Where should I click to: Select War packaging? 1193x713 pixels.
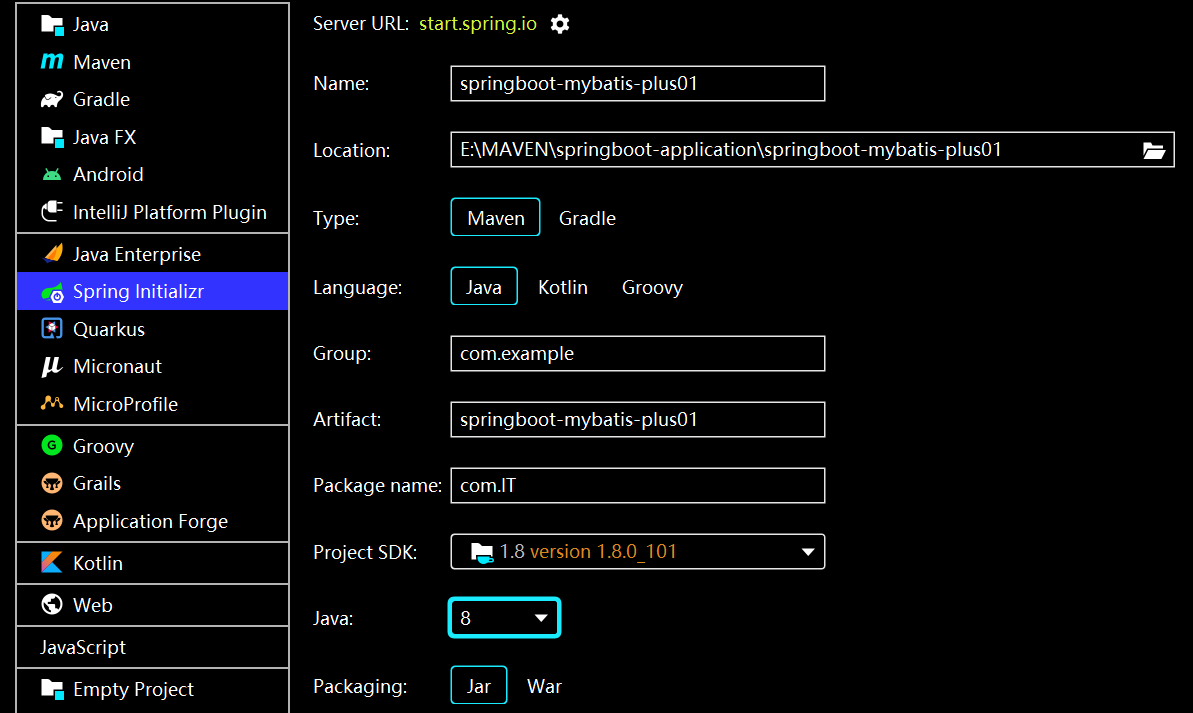(545, 686)
